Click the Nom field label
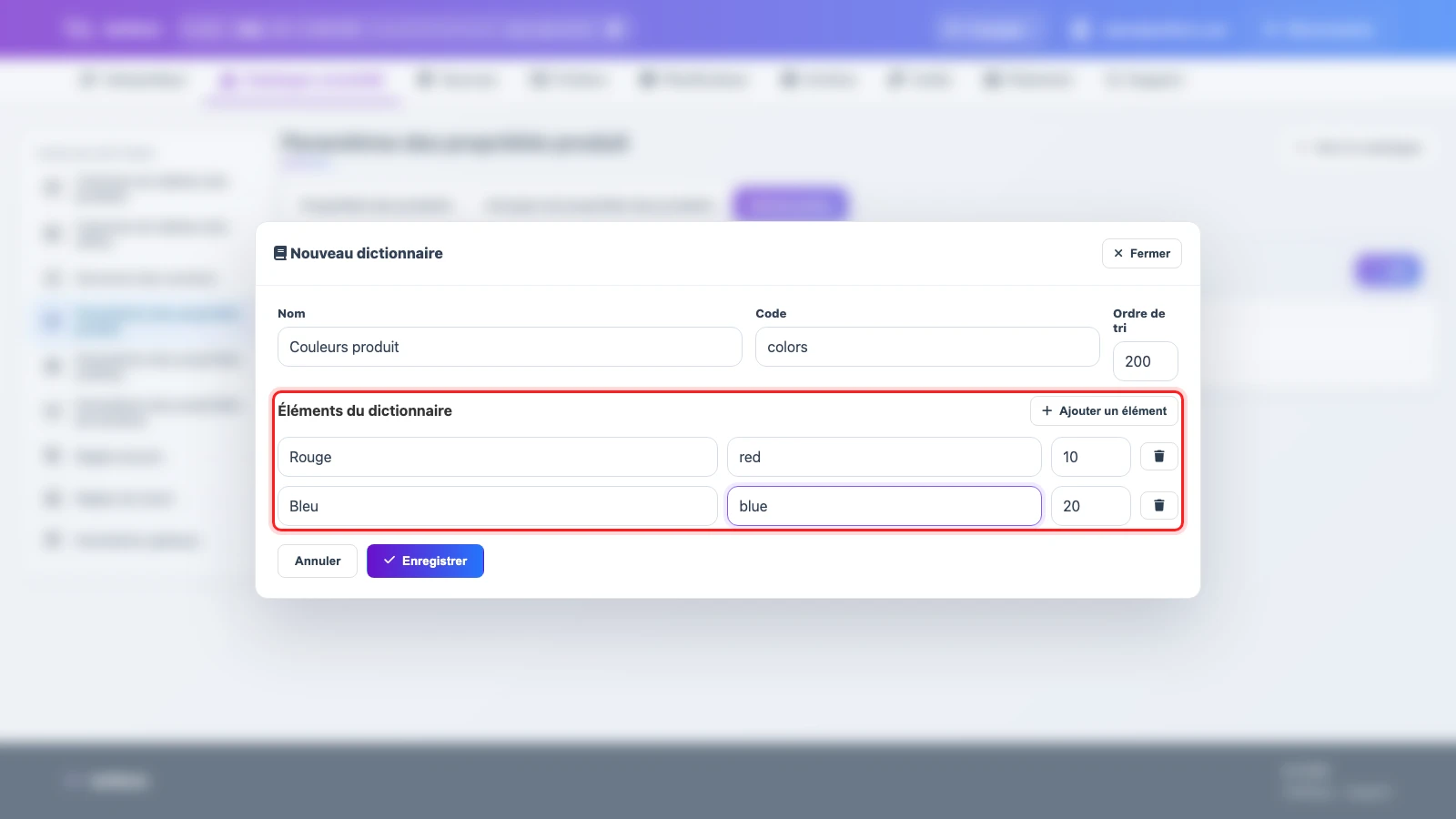The width and height of the screenshot is (1456, 819). tap(291, 313)
